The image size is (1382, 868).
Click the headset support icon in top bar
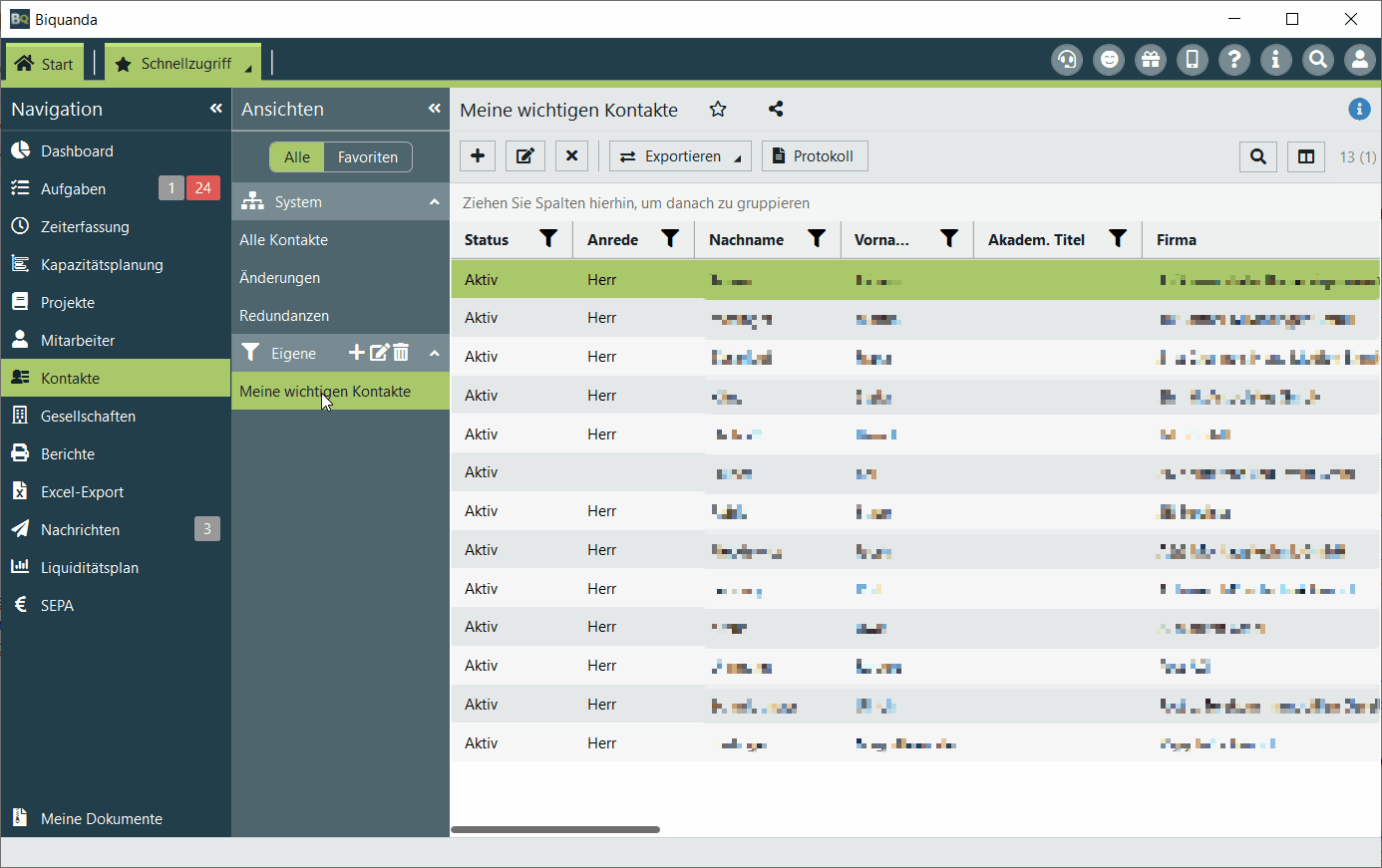pyautogui.click(x=1067, y=61)
